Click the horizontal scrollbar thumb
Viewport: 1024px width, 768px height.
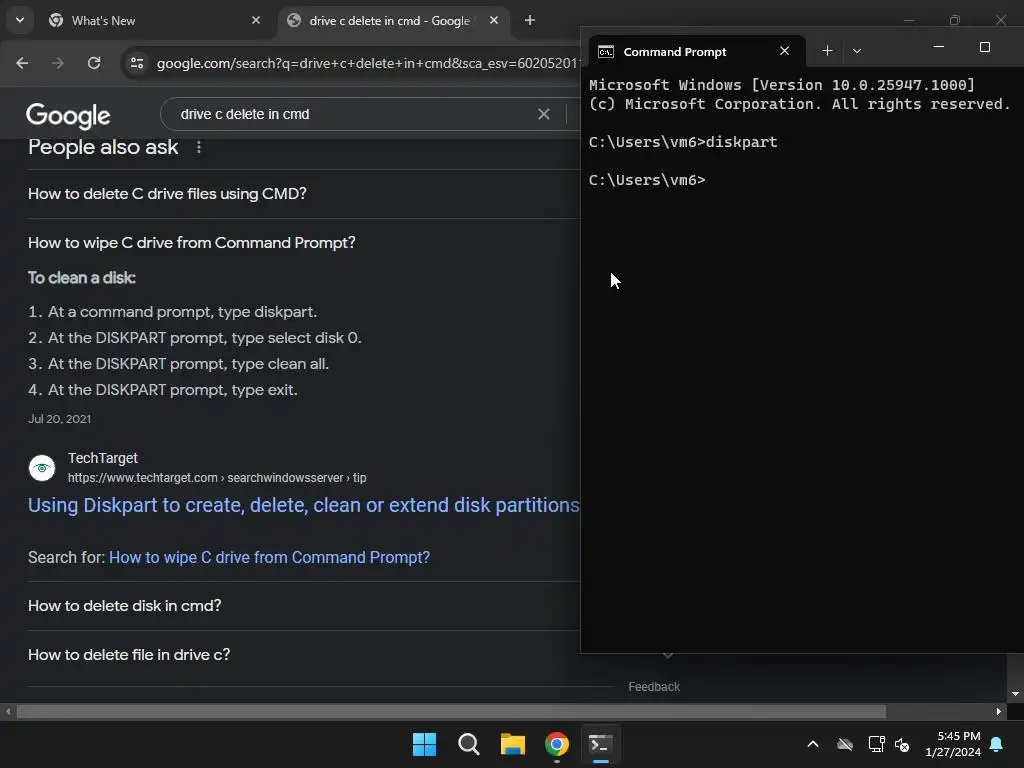[x=451, y=711]
